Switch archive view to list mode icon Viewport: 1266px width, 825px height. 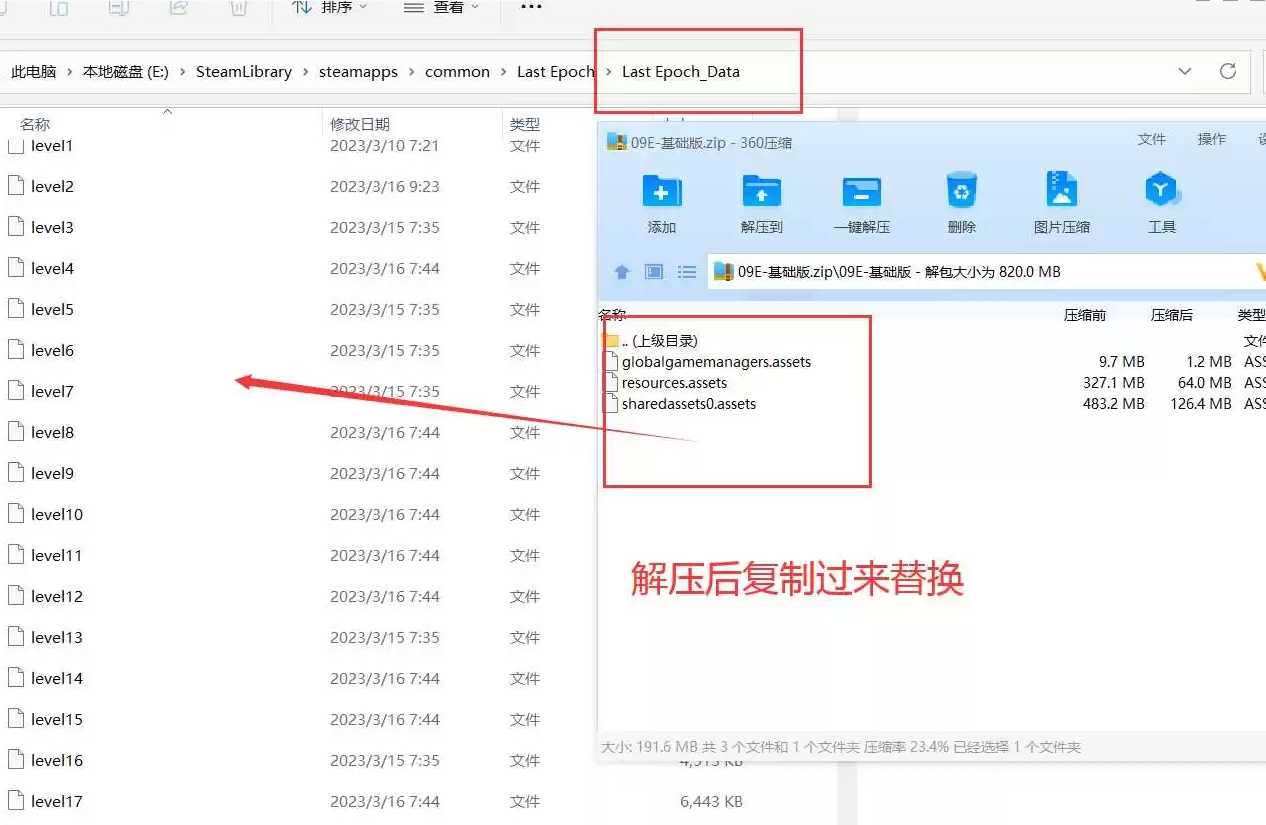(x=687, y=272)
